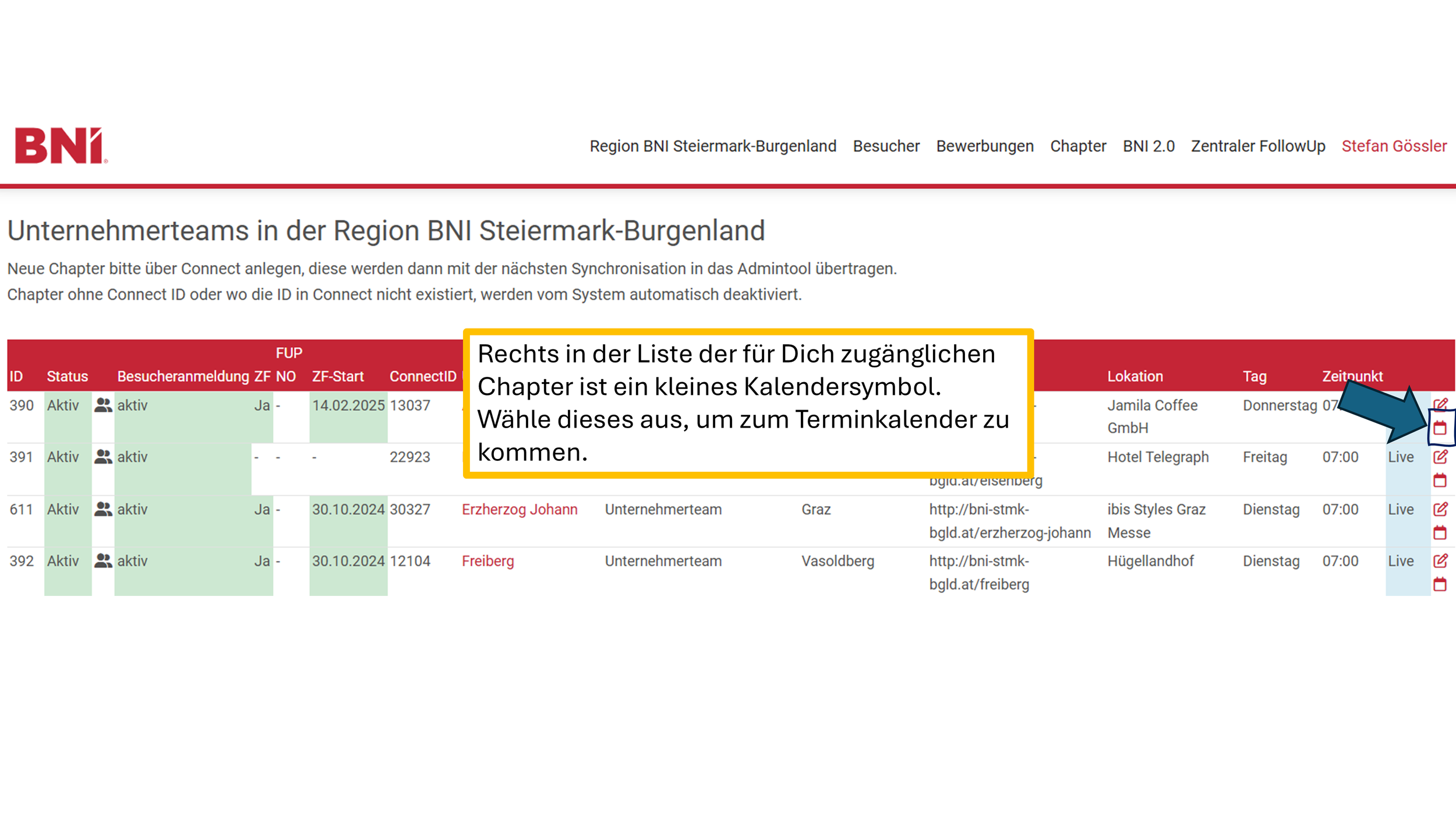Open Stefan Gössler user menu

click(1394, 146)
